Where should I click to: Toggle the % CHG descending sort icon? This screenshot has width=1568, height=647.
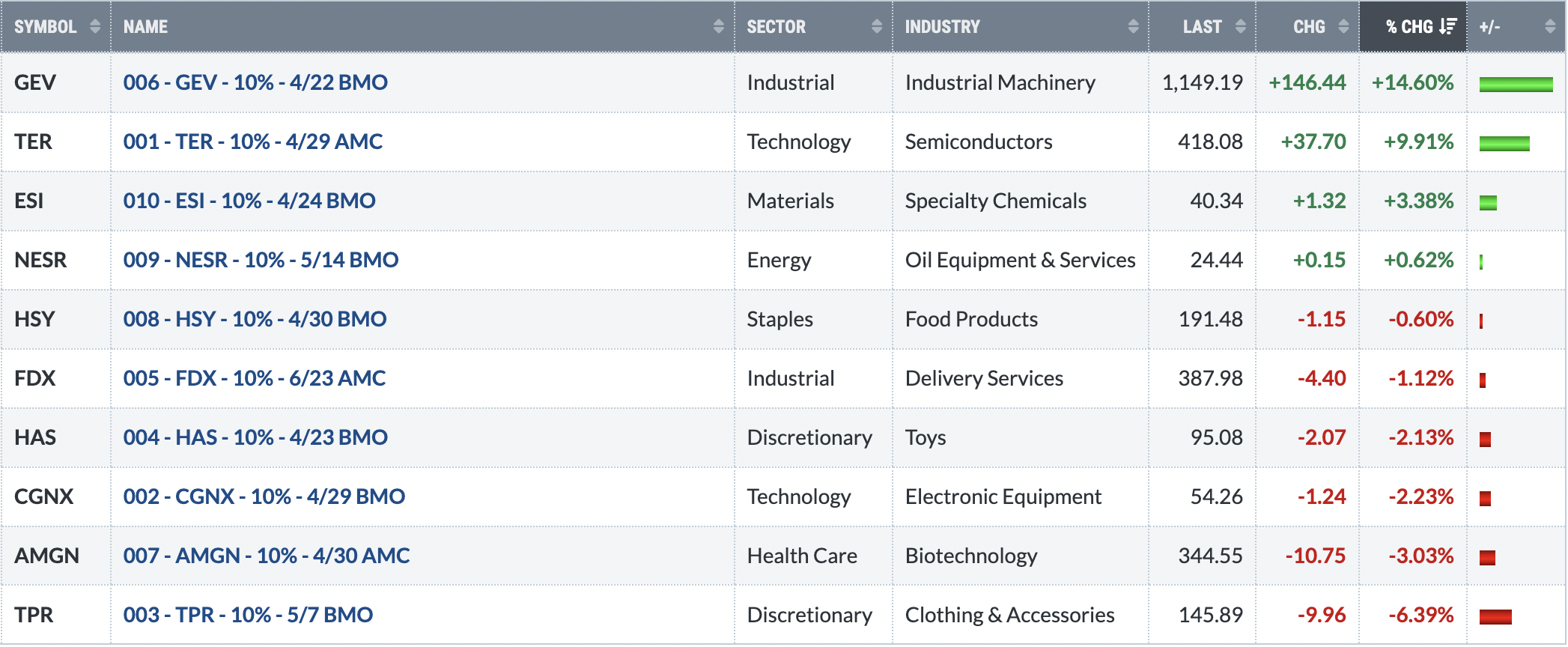[x=1448, y=27]
